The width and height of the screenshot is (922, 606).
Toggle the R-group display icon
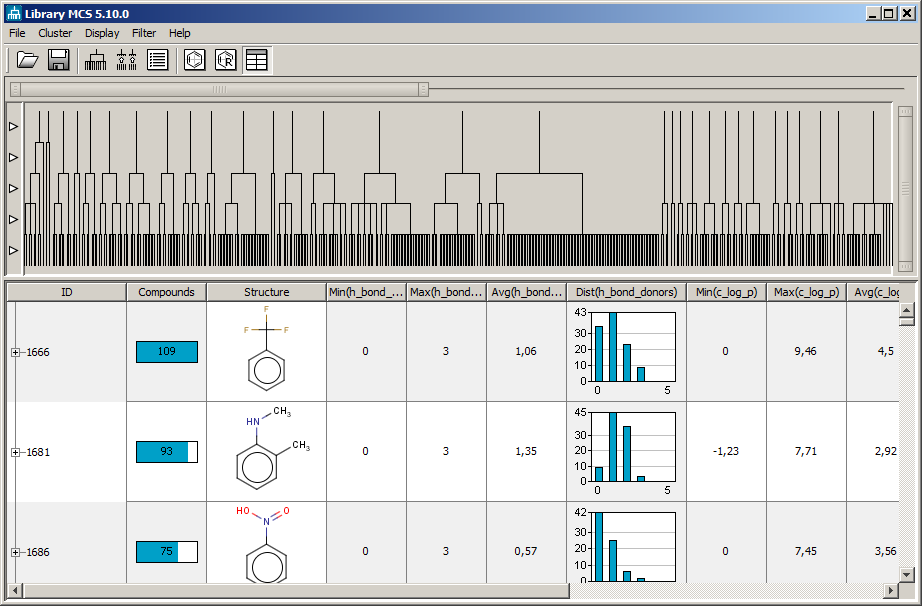pyautogui.click(x=225, y=59)
